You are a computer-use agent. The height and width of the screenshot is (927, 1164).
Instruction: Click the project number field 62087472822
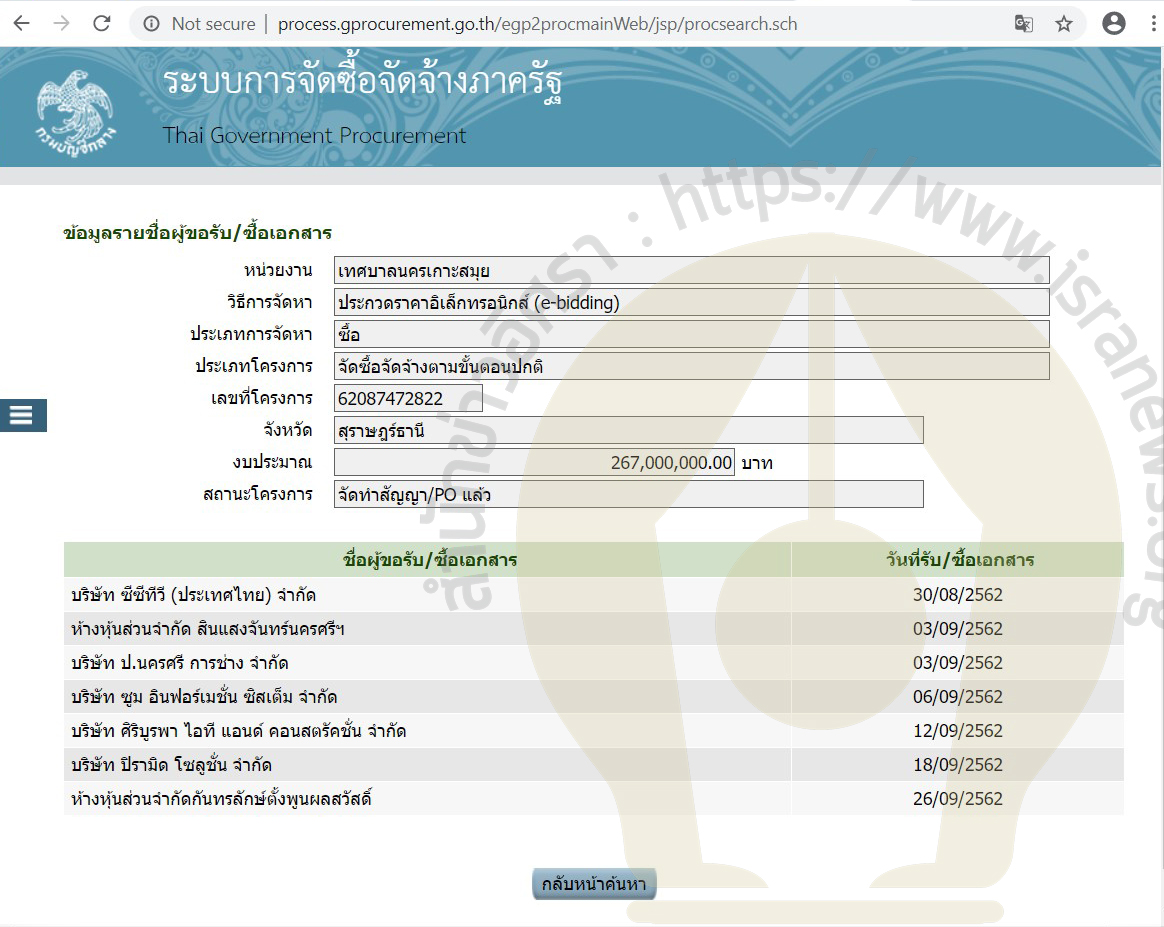pos(408,399)
